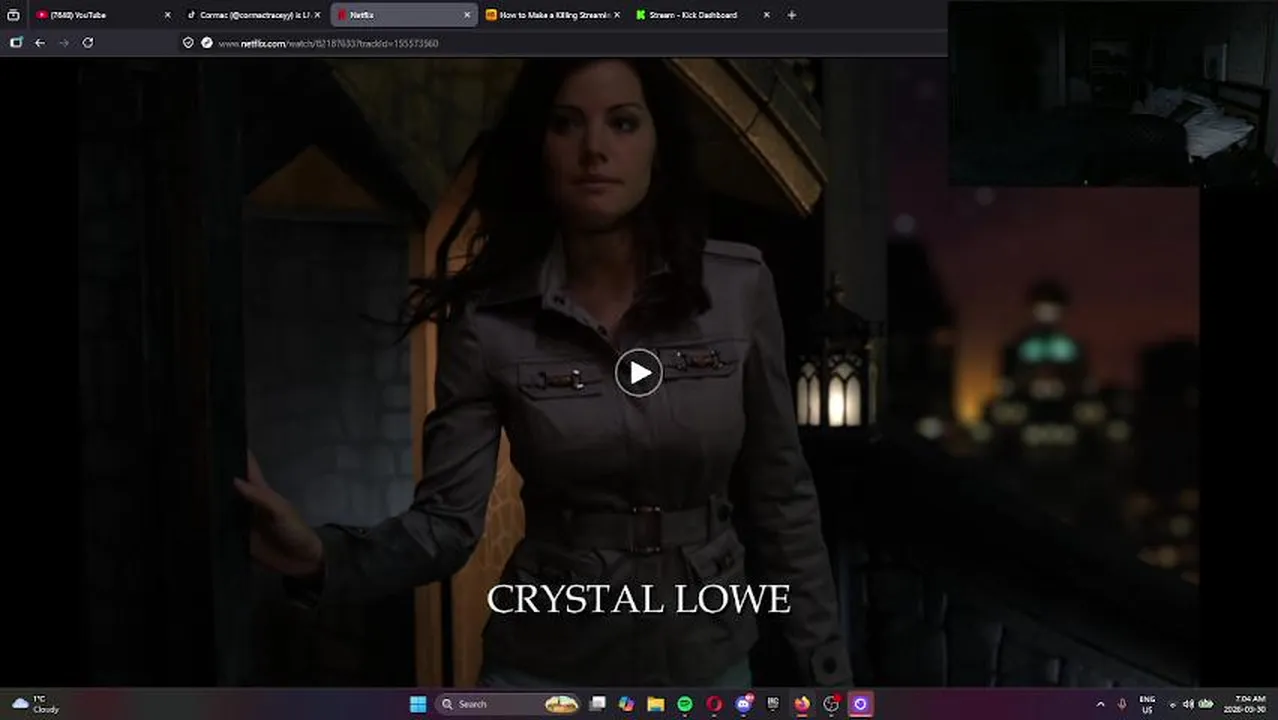The width and height of the screenshot is (1278, 720).
Task: Show hidden system tray icons
Action: coord(1101,704)
